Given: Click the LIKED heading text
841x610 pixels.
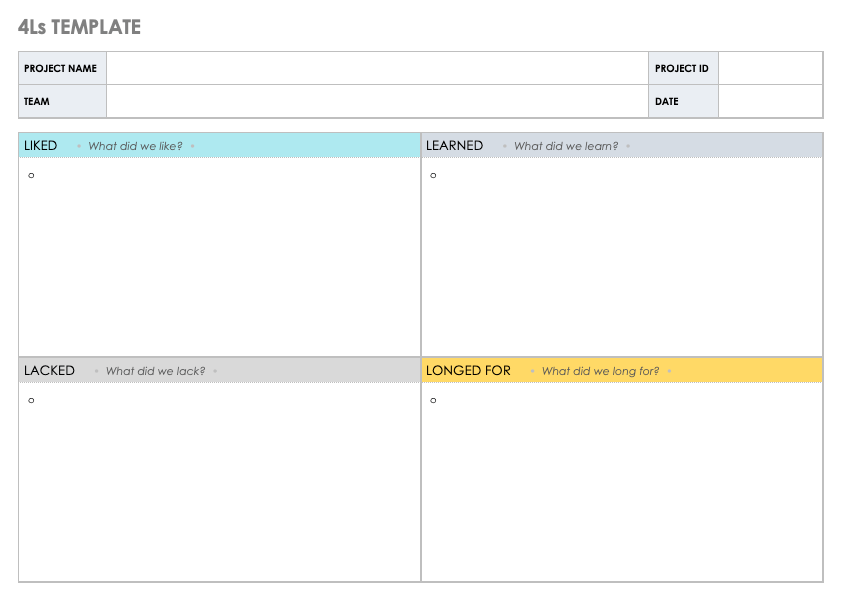Looking at the screenshot, I should (41, 146).
